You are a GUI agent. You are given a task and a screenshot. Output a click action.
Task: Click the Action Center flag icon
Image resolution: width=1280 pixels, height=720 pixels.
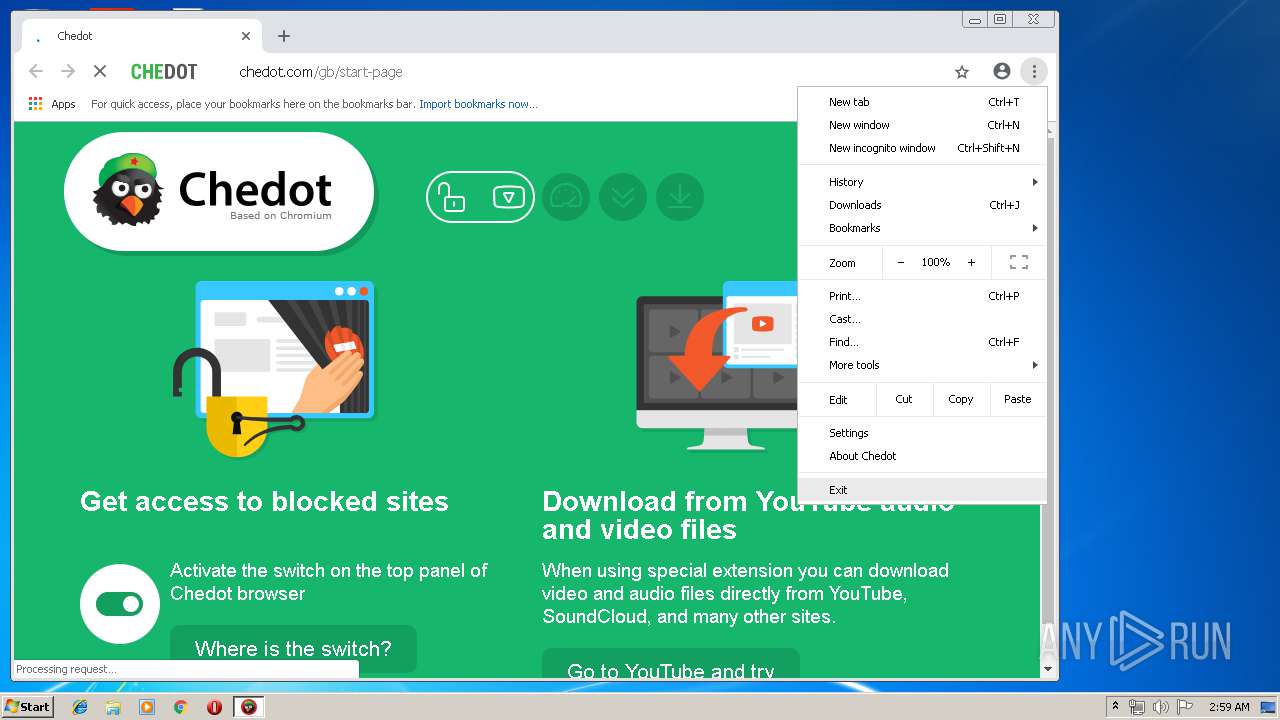click(1186, 707)
